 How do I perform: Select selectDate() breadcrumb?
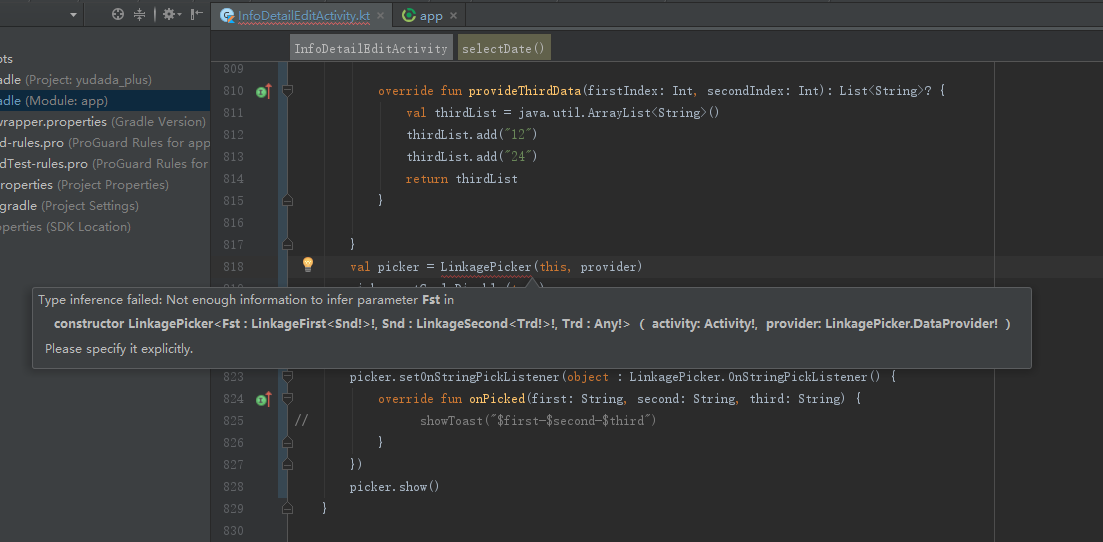(504, 49)
